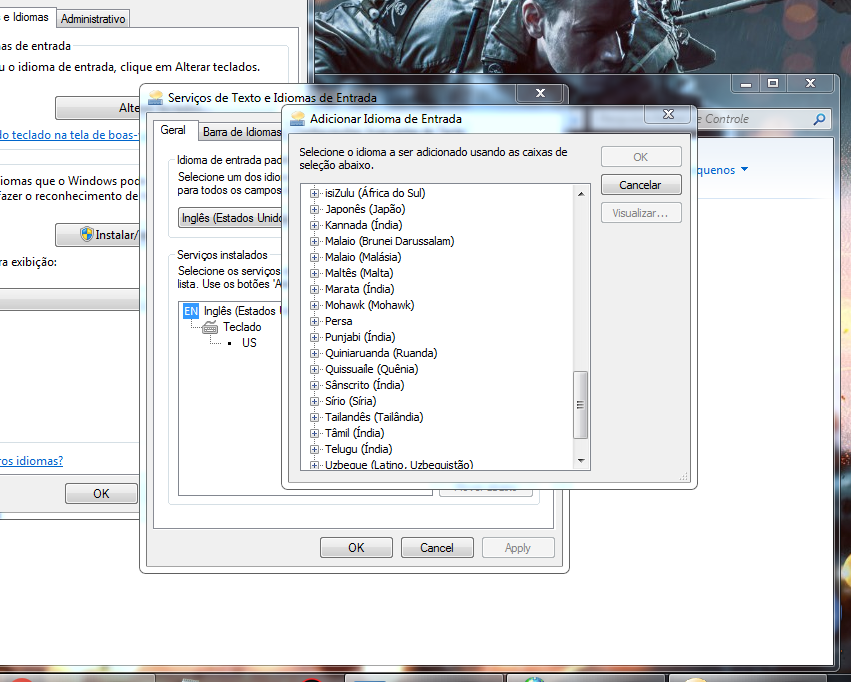Image resolution: width=851 pixels, height=682 pixels.
Task: Expand the Sírio (Síria) node
Action: 314,401
